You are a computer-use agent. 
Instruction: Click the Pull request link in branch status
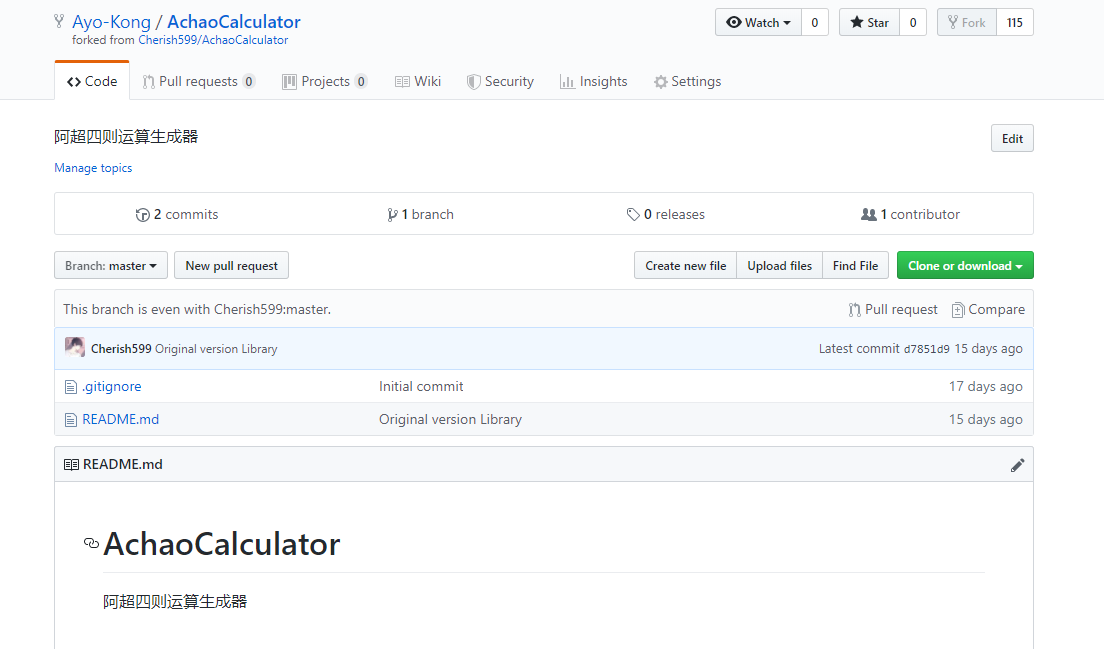tap(893, 310)
